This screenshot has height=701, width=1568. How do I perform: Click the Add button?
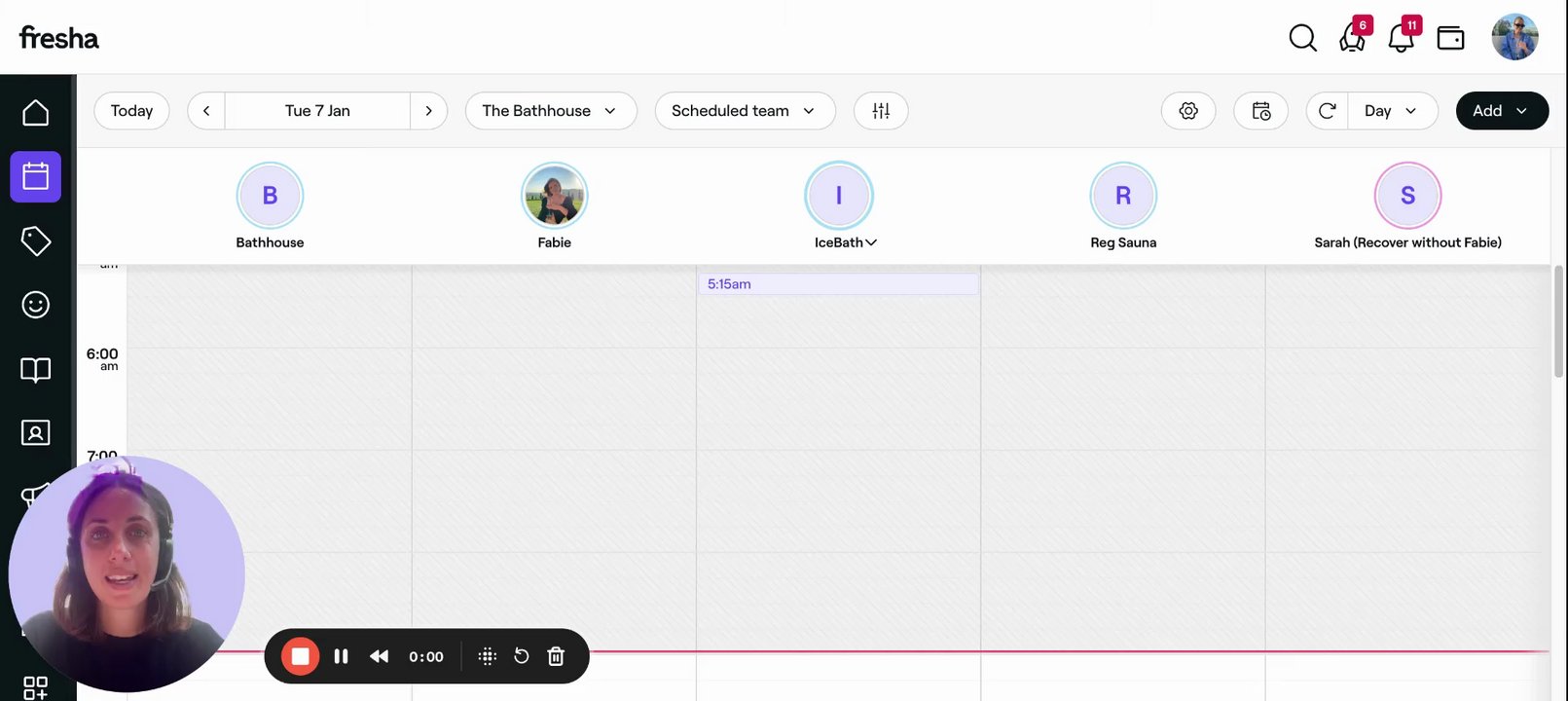click(x=1501, y=111)
